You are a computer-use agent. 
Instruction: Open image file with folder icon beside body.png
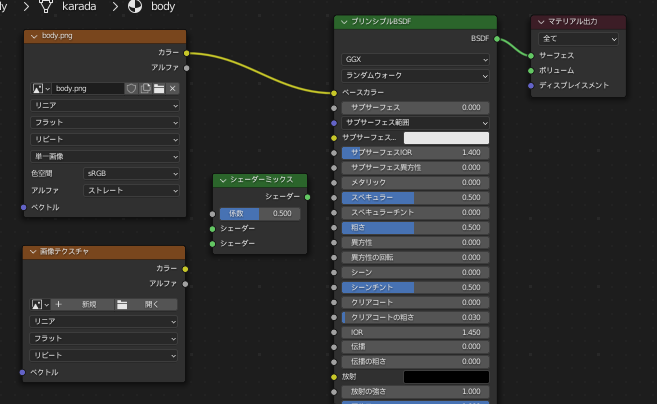click(x=159, y=88)
